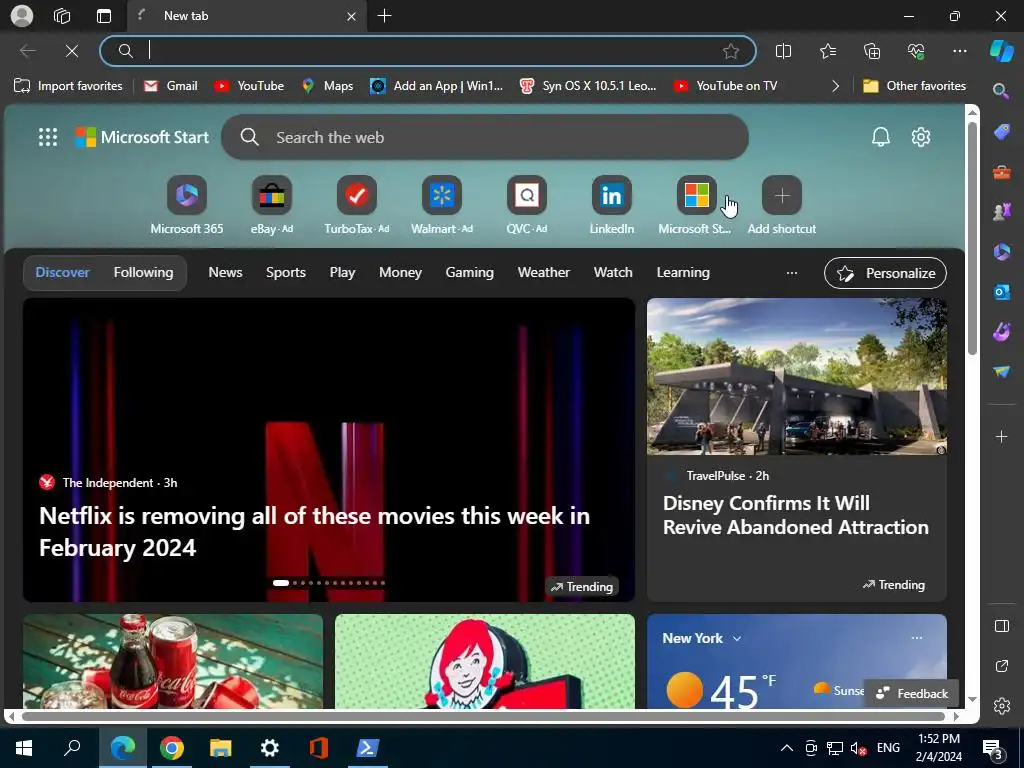Open the Walmart quick link
The height and width of the screenshot is (768, 1024).
coord(441,206)
